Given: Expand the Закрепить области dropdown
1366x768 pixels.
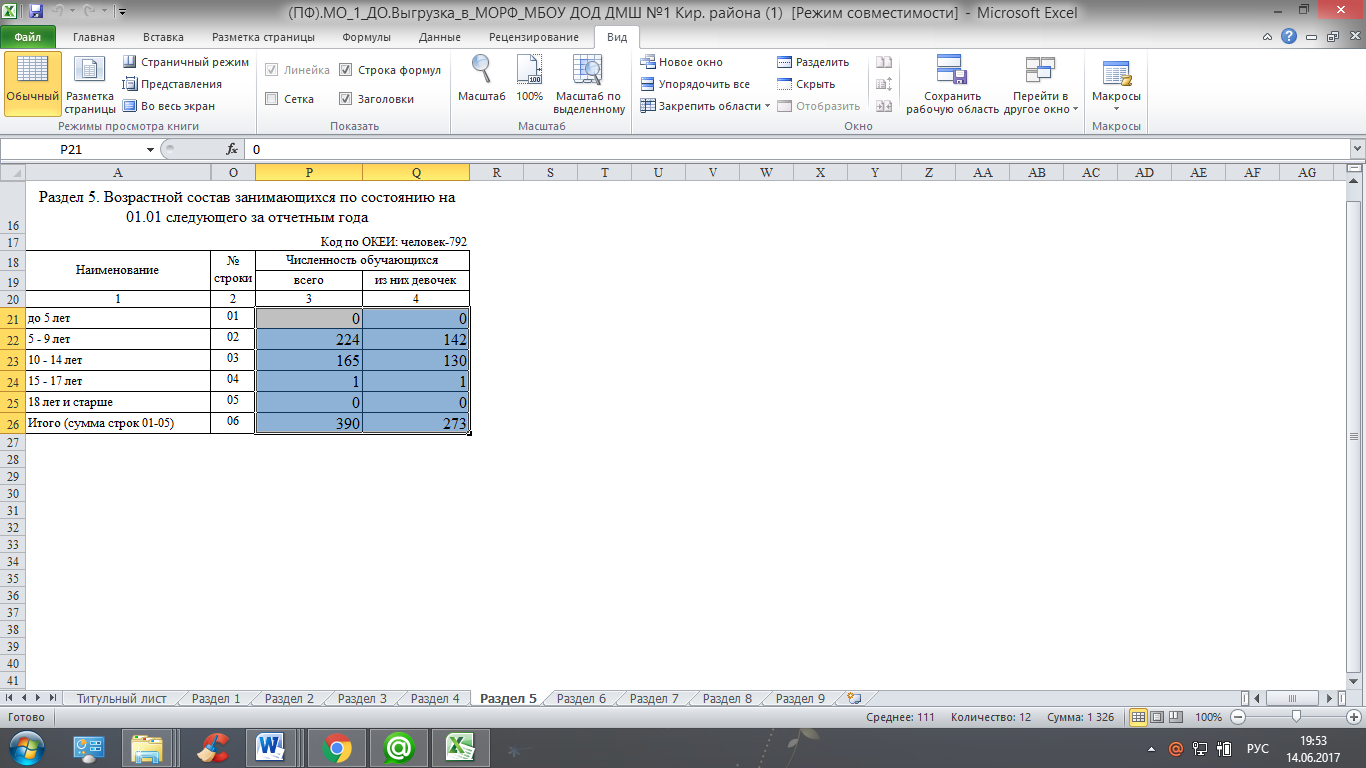Looking at the screenshot, I should tap(706, 106).
